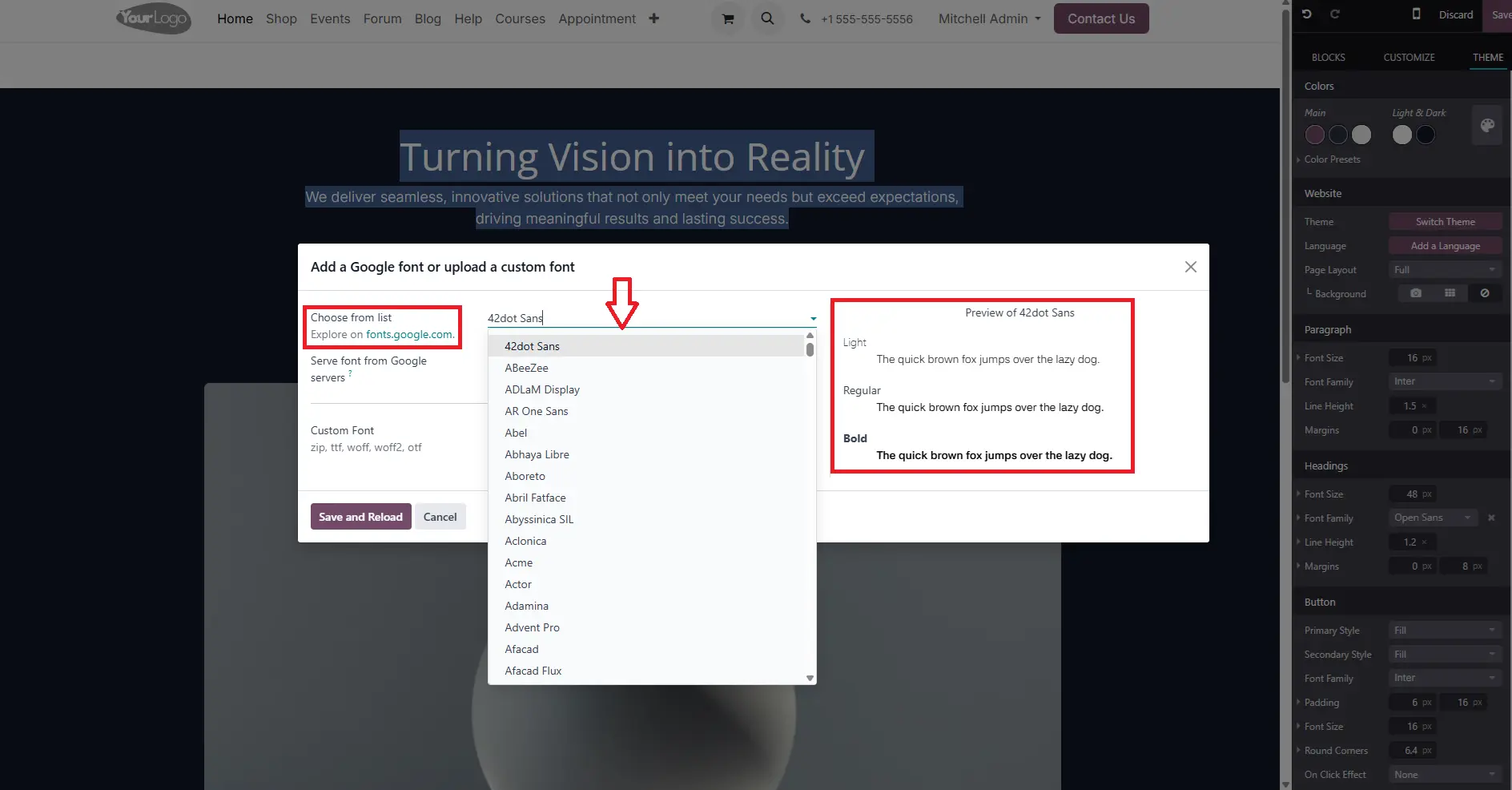Open the Forum menu item
This screenshot has height=790, width=1512.
coord(382,18)
